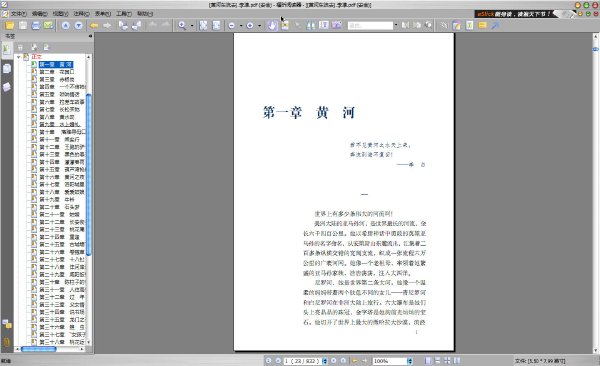600x366 pixels.
Task: Open the zoom-out dropdown arrow
Action: pyautogui.click(x=241, y=26)
